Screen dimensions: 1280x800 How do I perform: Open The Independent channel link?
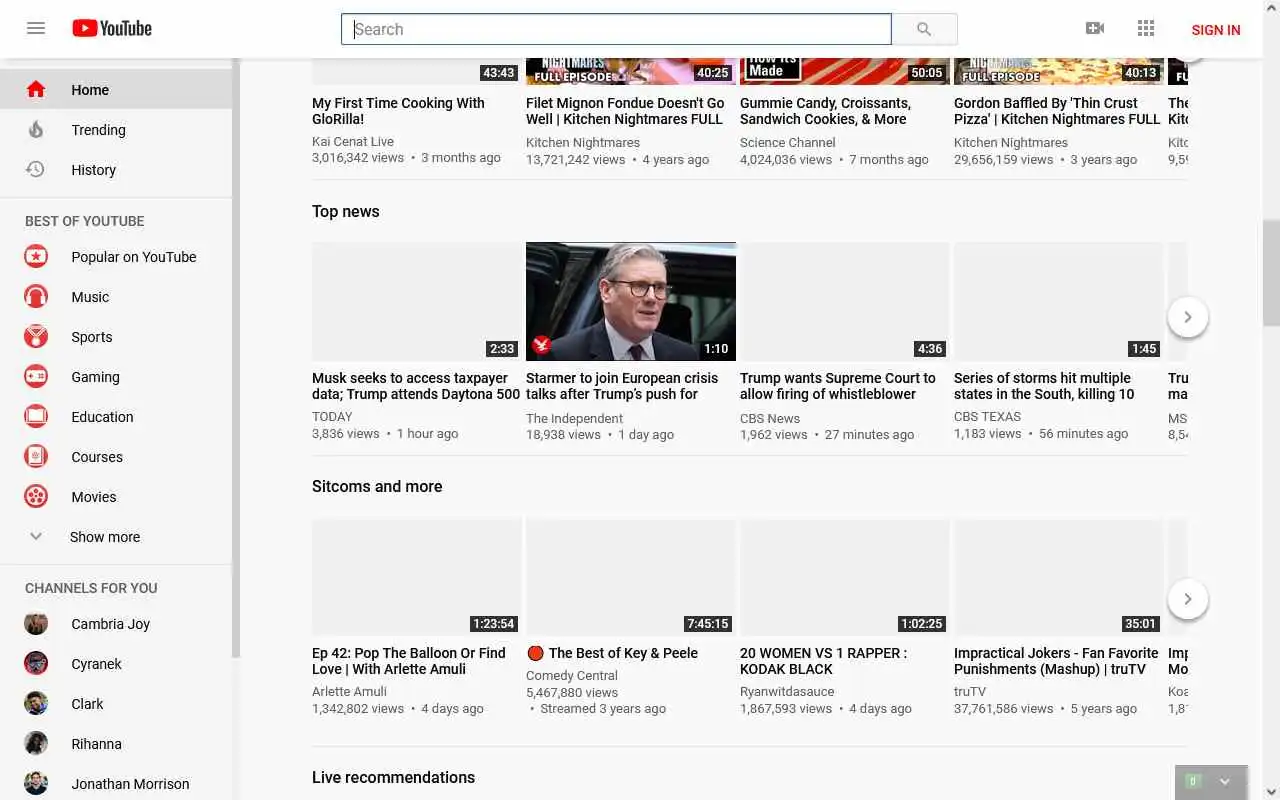(x=575, y=419)
